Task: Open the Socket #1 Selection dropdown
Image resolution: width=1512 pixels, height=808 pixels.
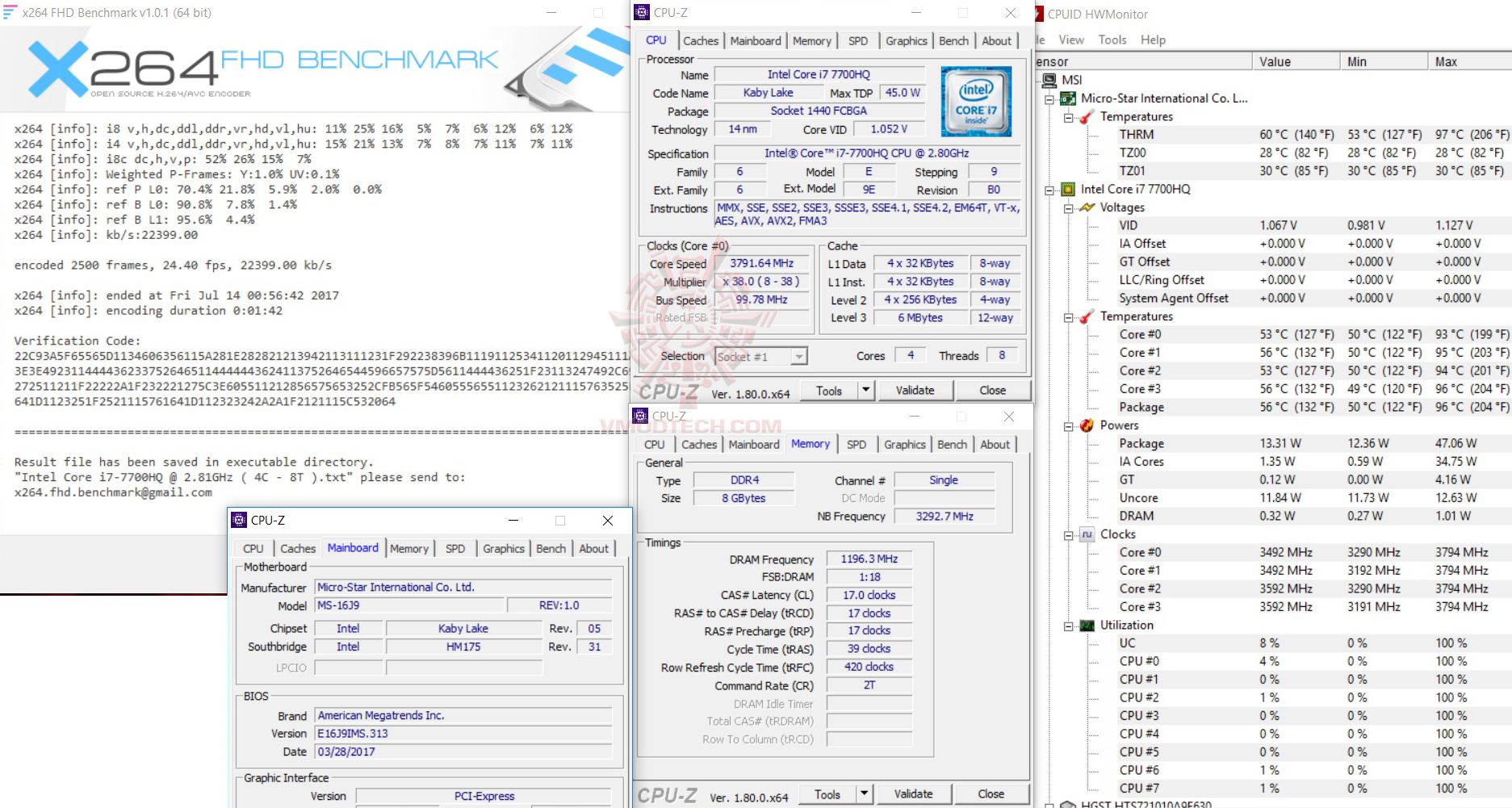Action: (x=799, y=356)
